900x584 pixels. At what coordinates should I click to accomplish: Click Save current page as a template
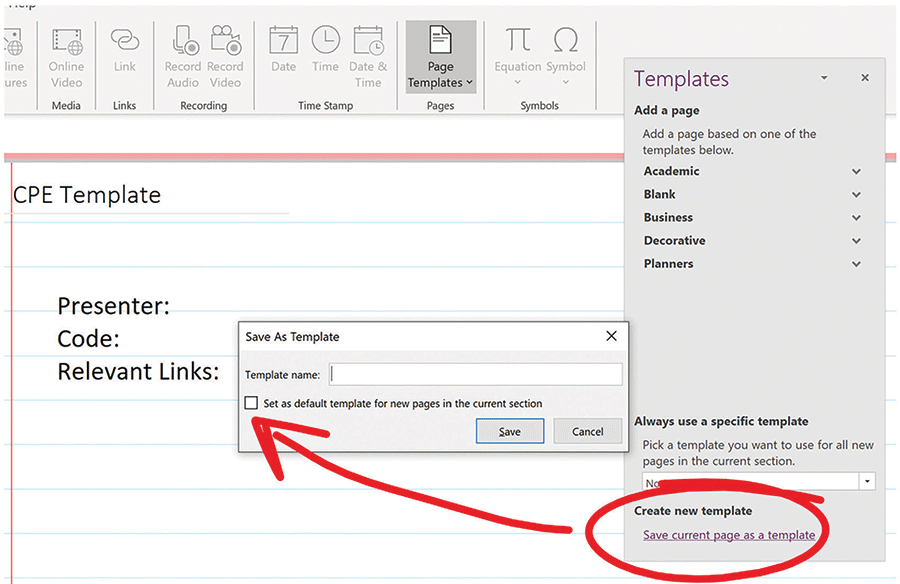[728, 535]
